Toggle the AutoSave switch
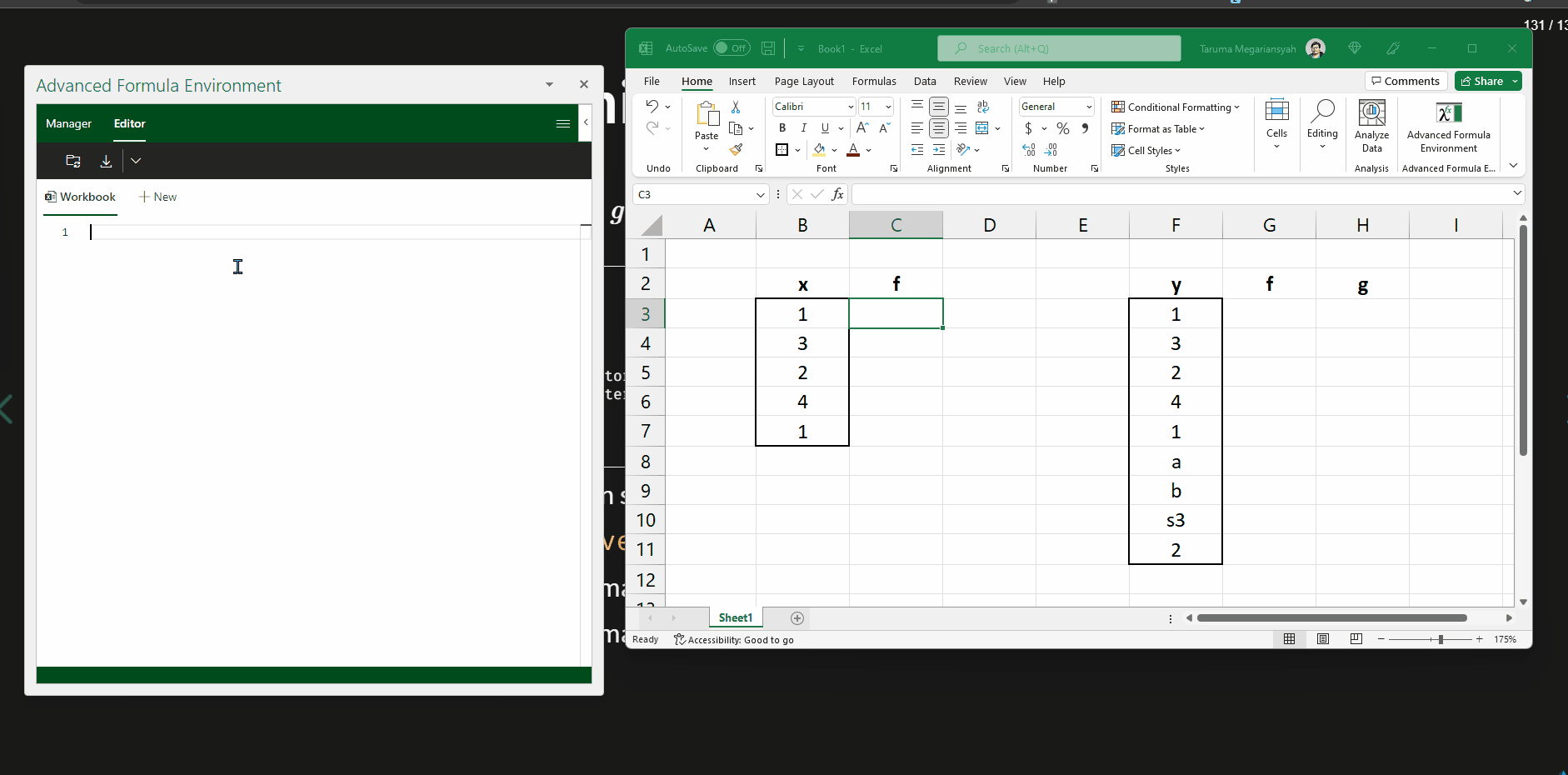 (x=731, y=48)
